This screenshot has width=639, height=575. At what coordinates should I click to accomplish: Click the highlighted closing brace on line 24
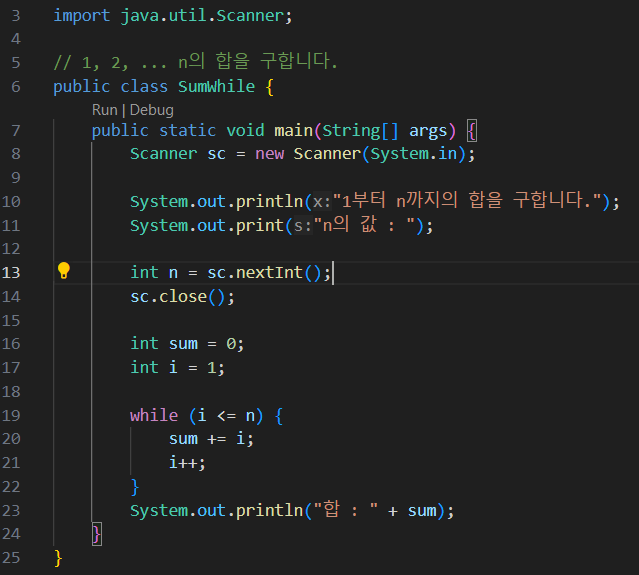[x=97, y=534]
